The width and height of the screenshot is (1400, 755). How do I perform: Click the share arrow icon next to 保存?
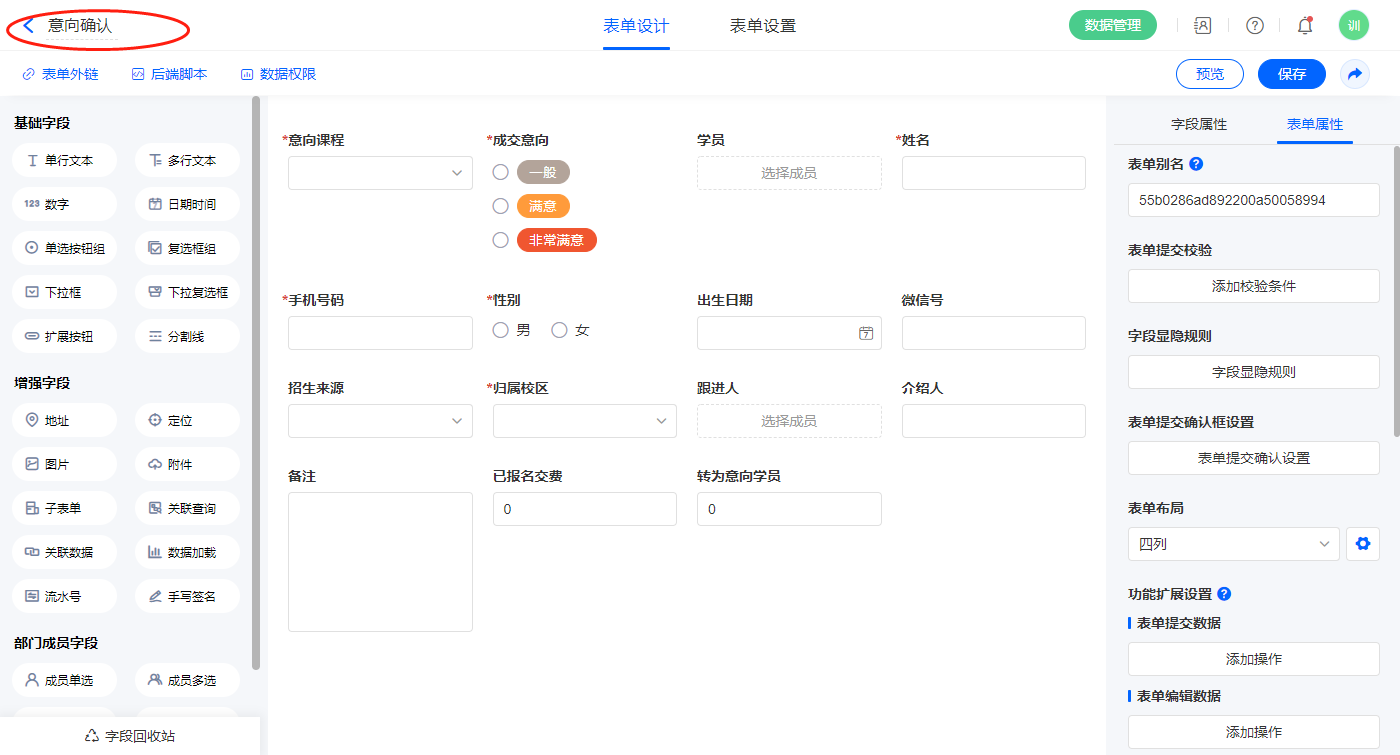click(x=1355, y=74)
